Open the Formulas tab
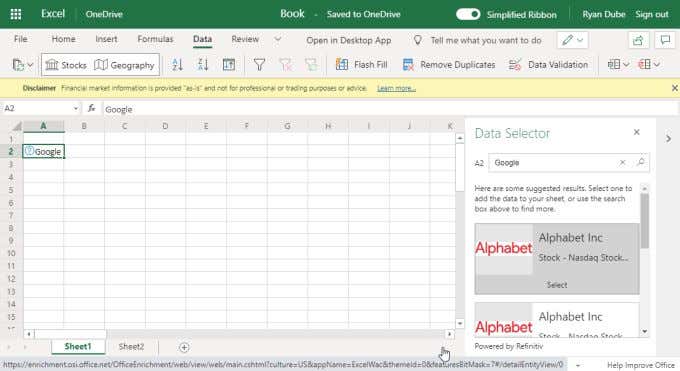Viewport: 680px width, 371px height. 155,39
